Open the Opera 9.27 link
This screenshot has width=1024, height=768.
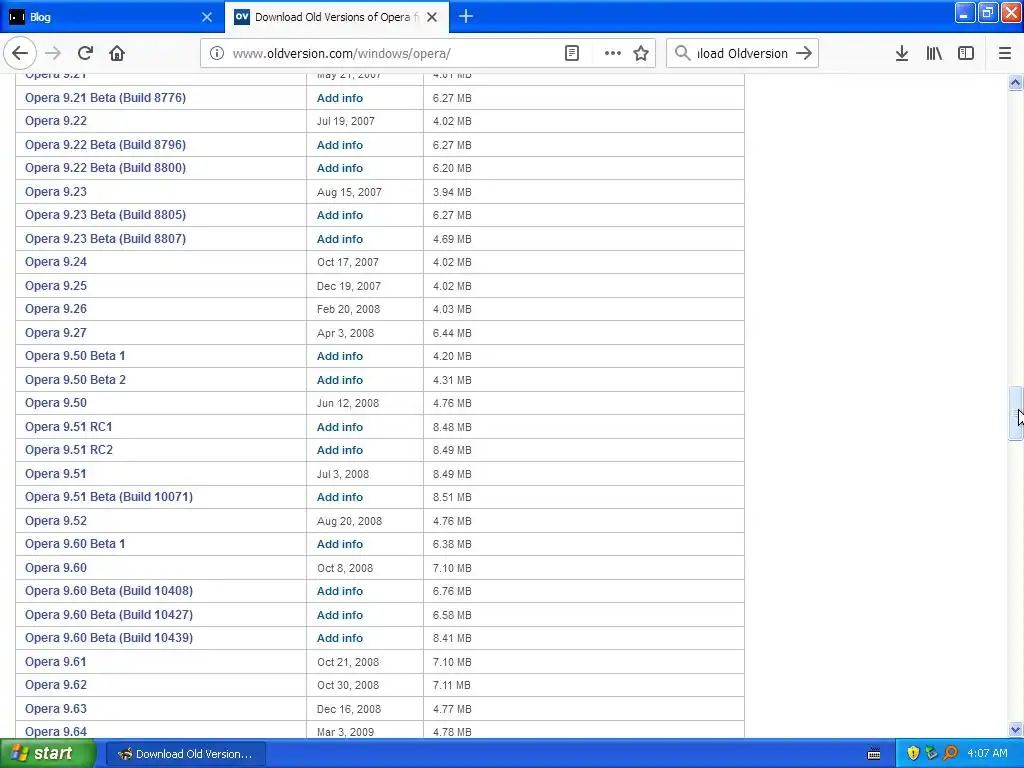(x=56, y=333)
